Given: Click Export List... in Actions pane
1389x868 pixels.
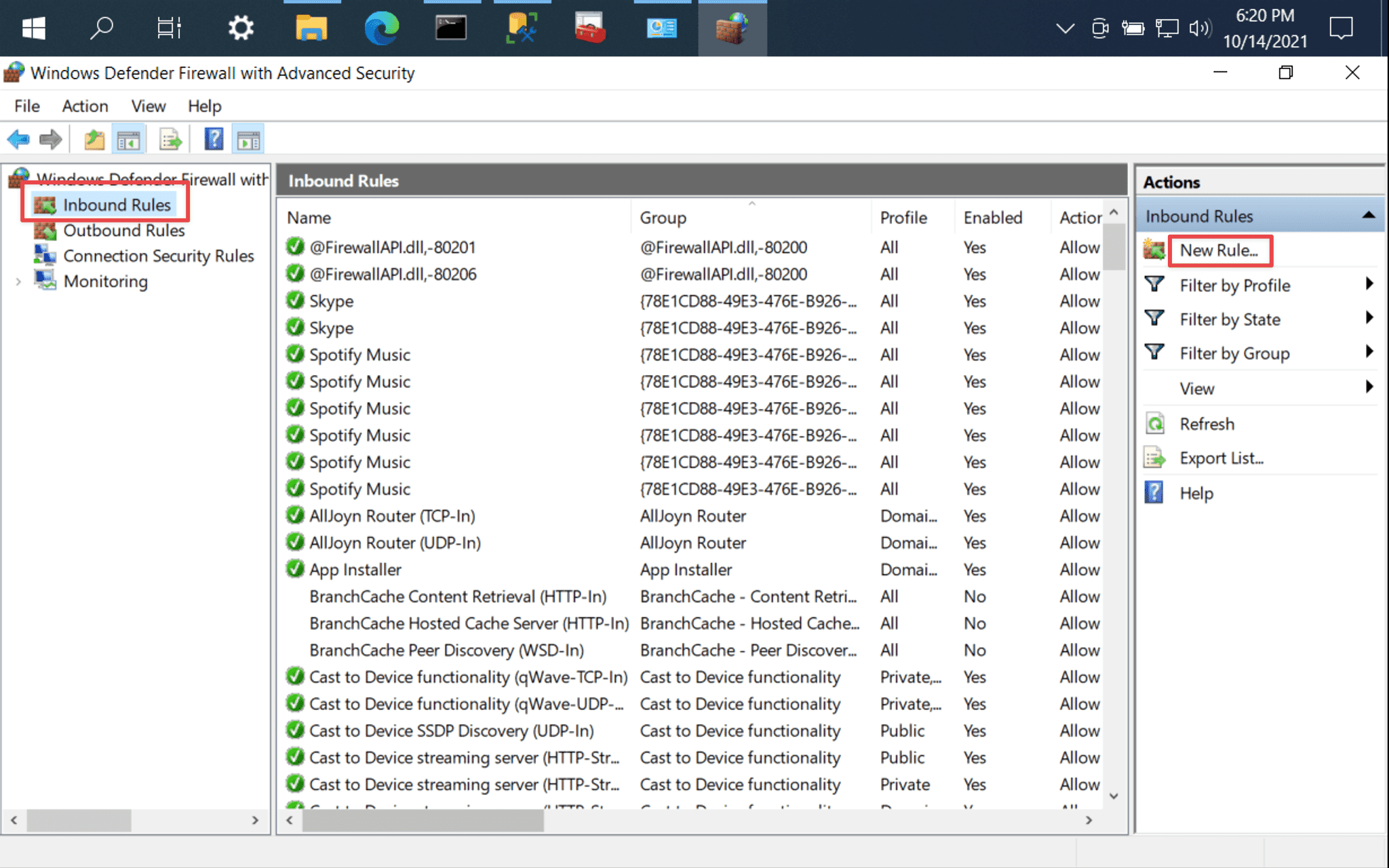Looking at the screenshot, I should [1221, 458].
